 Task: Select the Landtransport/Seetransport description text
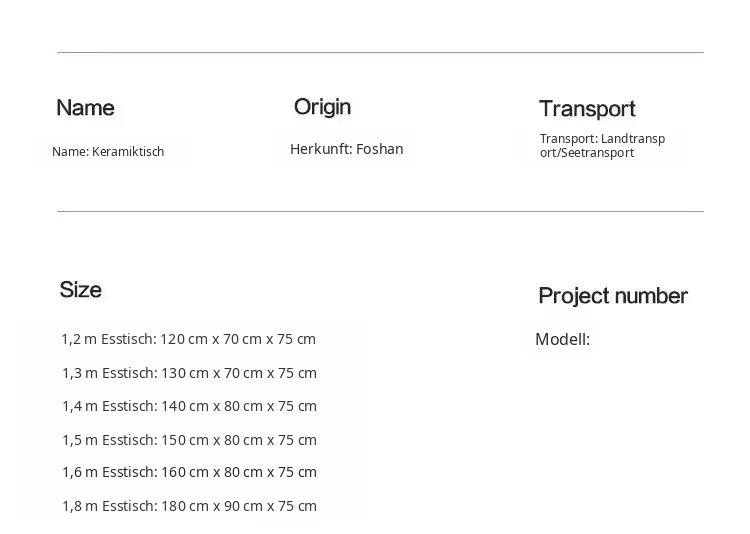click(x=602, y=145)
